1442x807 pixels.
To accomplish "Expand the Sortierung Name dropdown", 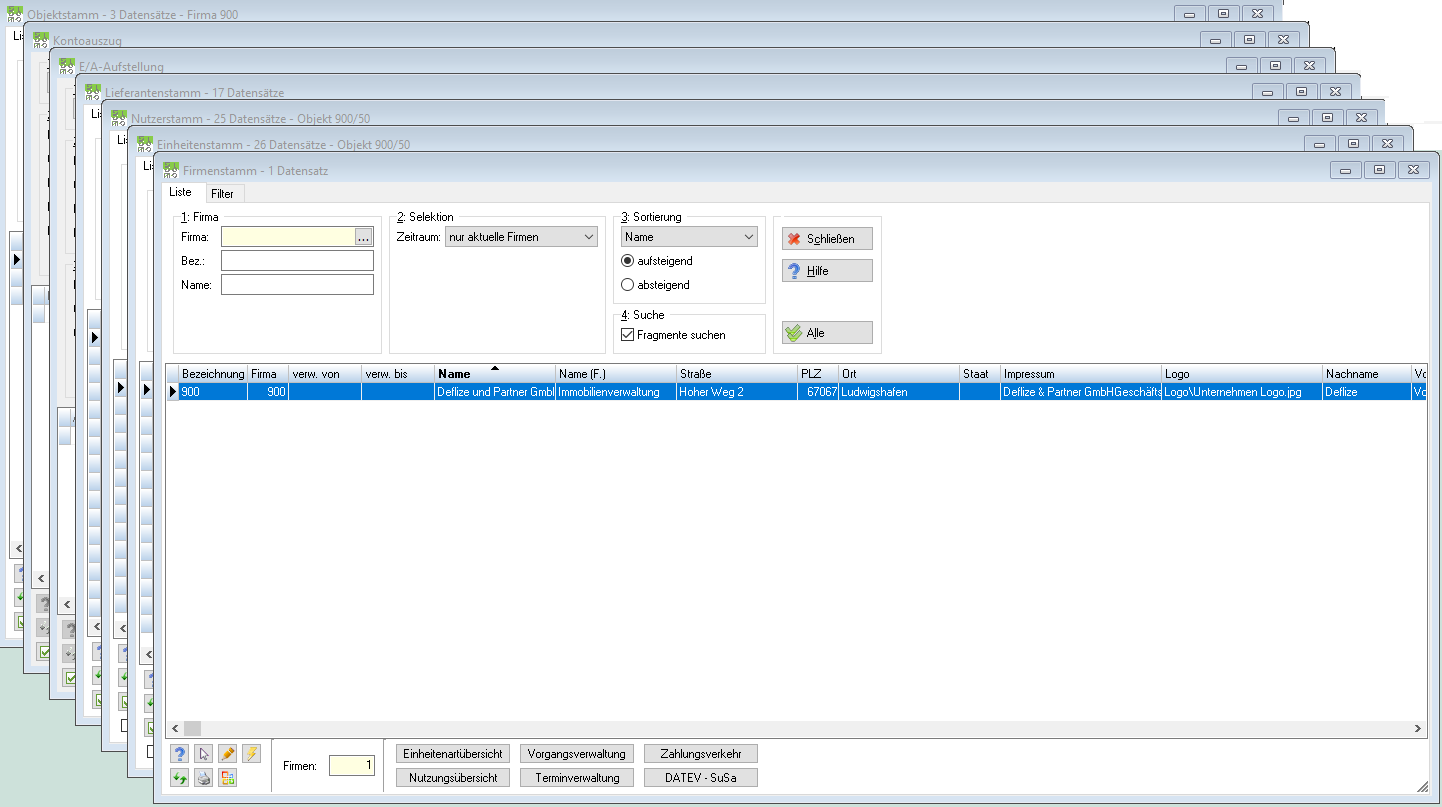I will coord(689,237).
